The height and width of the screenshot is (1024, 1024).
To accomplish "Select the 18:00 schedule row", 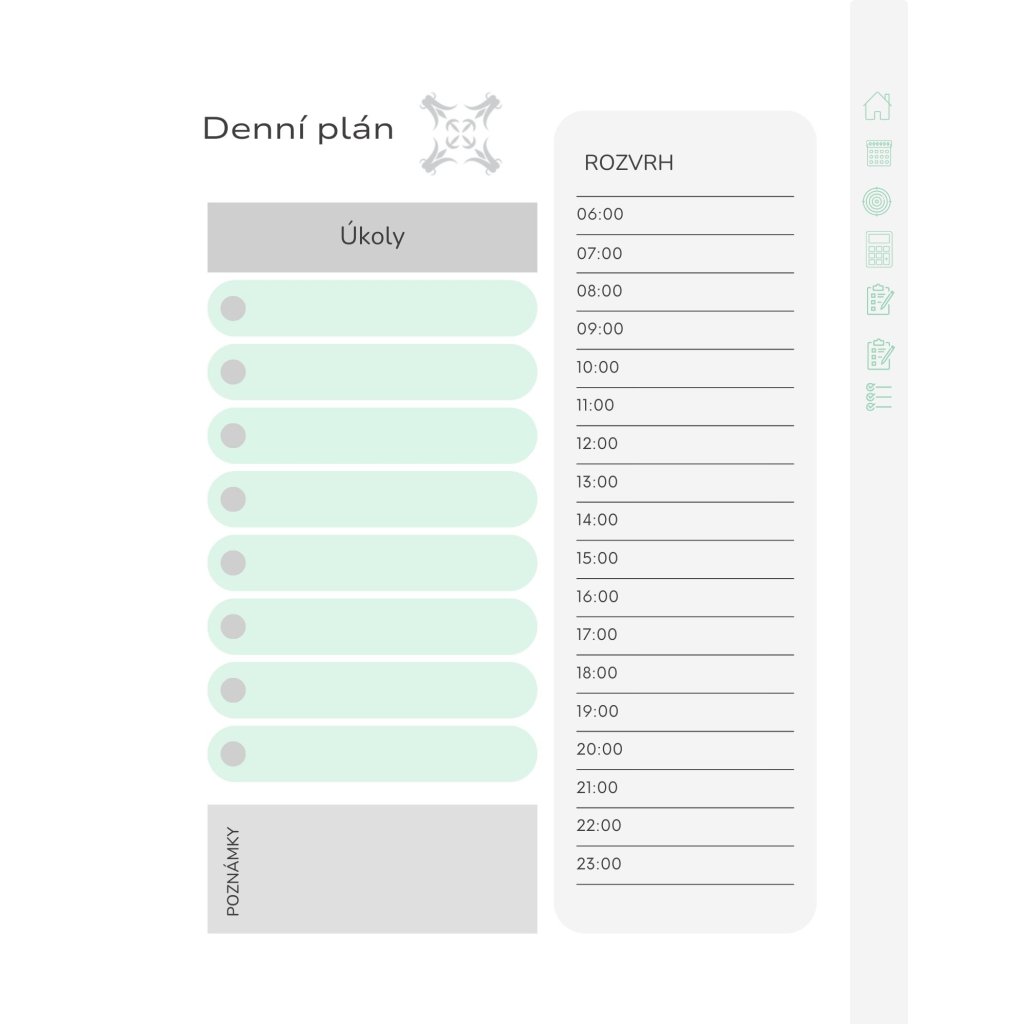I will pyautogui.click(x=684, y=674).
